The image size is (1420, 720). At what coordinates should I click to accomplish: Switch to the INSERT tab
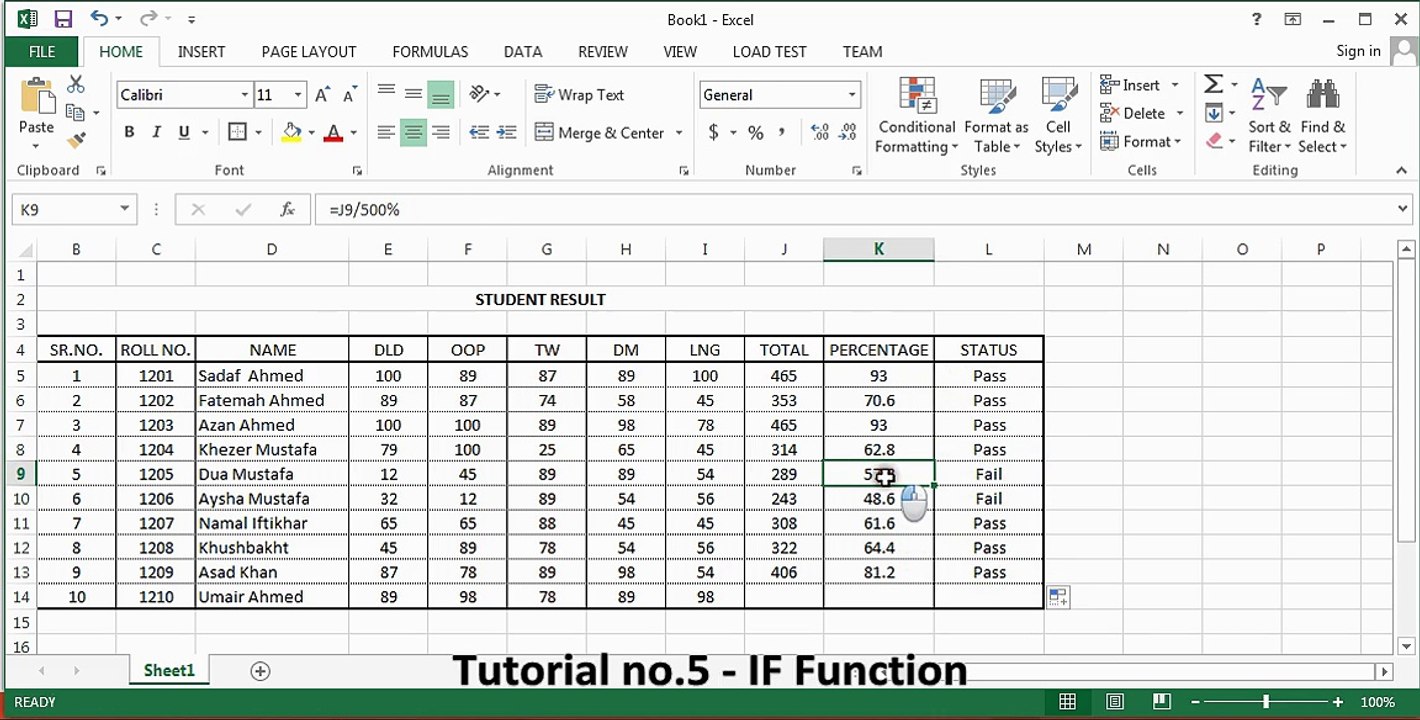(201, 52)
